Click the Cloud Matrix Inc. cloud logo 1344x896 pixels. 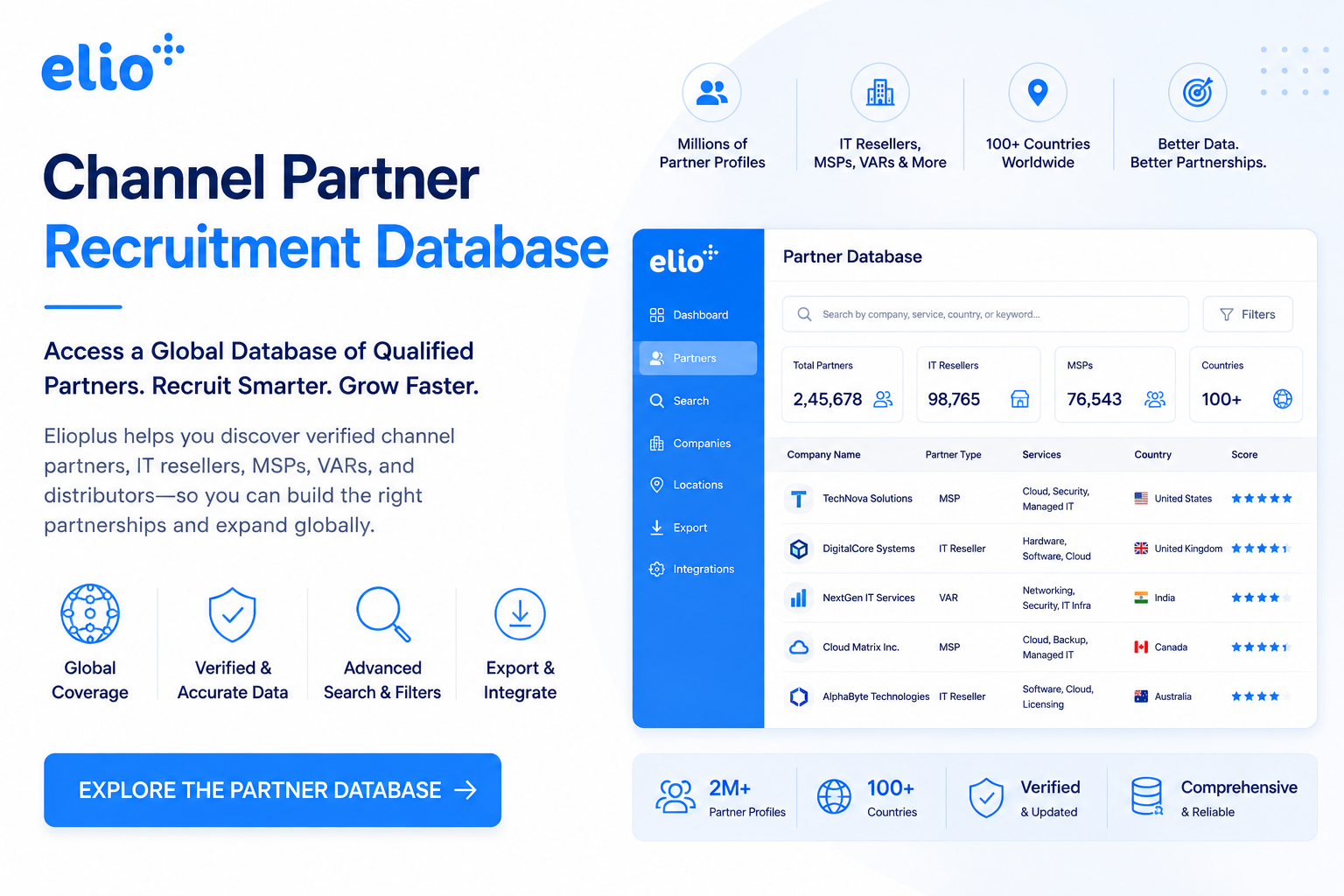[x=798, y=647]
